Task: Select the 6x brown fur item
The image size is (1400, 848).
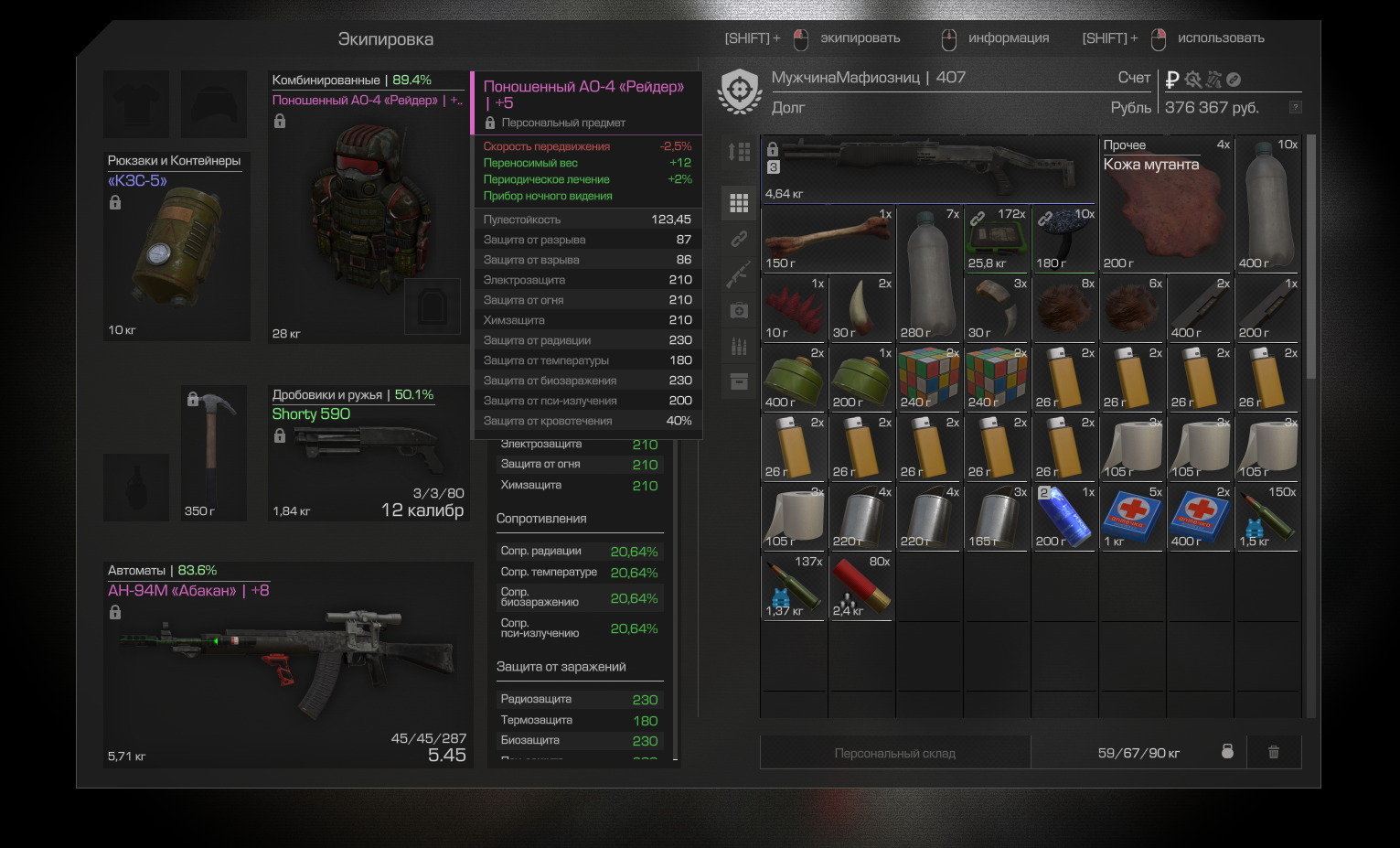Action: click(x=1132, y=308)
